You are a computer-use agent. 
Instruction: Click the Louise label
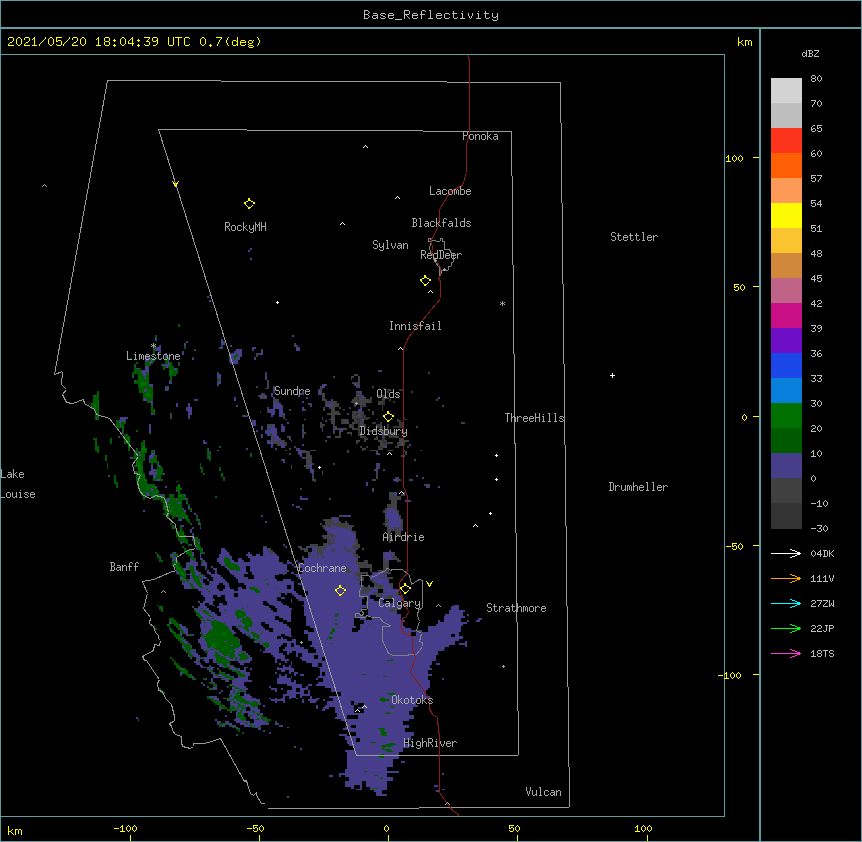[x=18, y=494]
